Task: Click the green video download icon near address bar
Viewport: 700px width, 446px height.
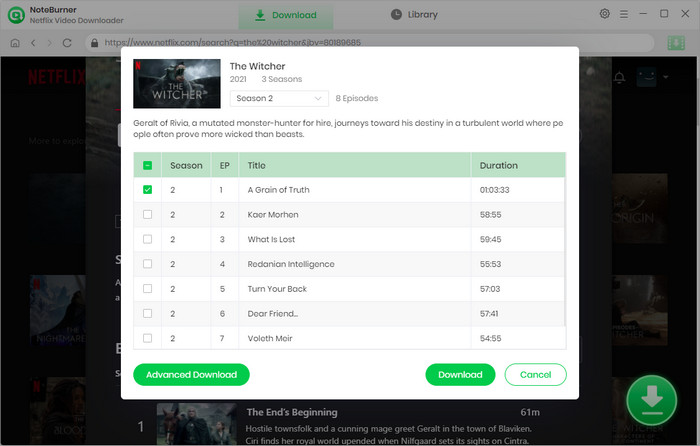Action: coord(676,43)
